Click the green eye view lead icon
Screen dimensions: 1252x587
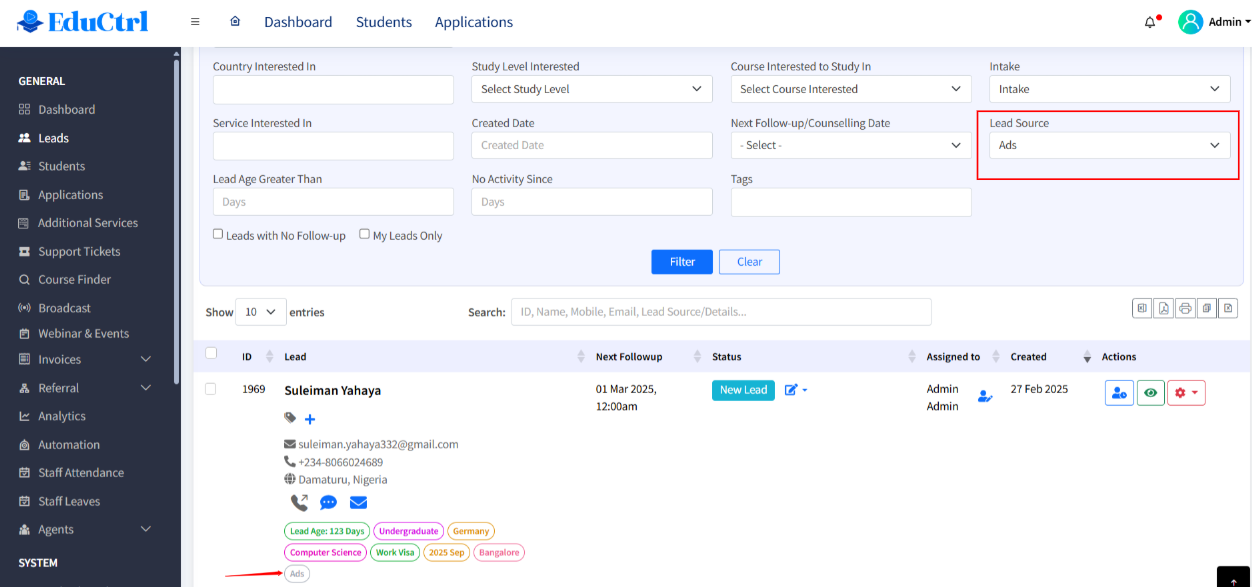coord(1150,393)
